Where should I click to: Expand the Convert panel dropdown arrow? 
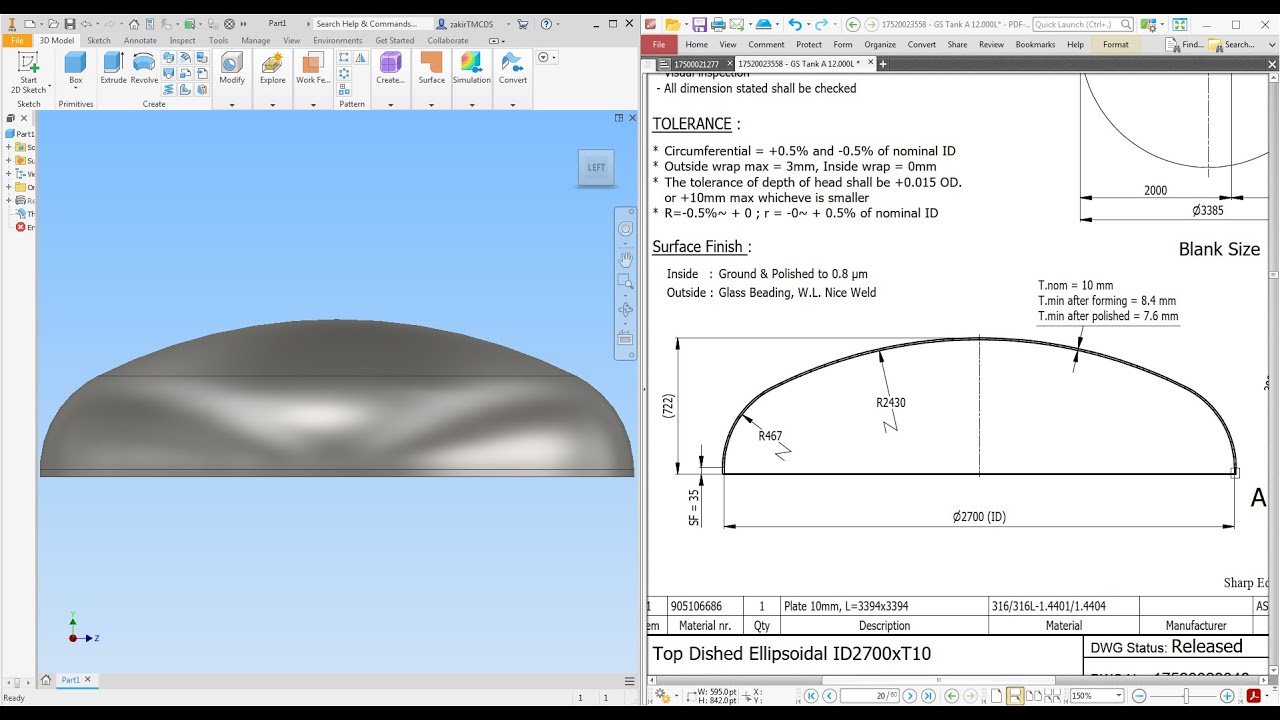513,104
